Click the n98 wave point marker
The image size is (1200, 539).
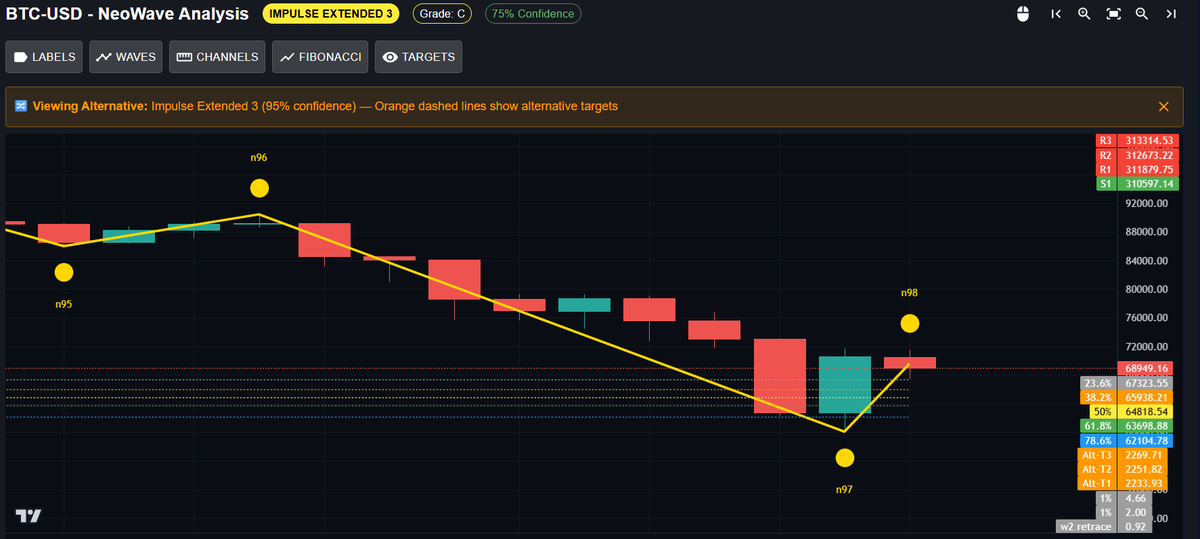click(x=909, y=323)
